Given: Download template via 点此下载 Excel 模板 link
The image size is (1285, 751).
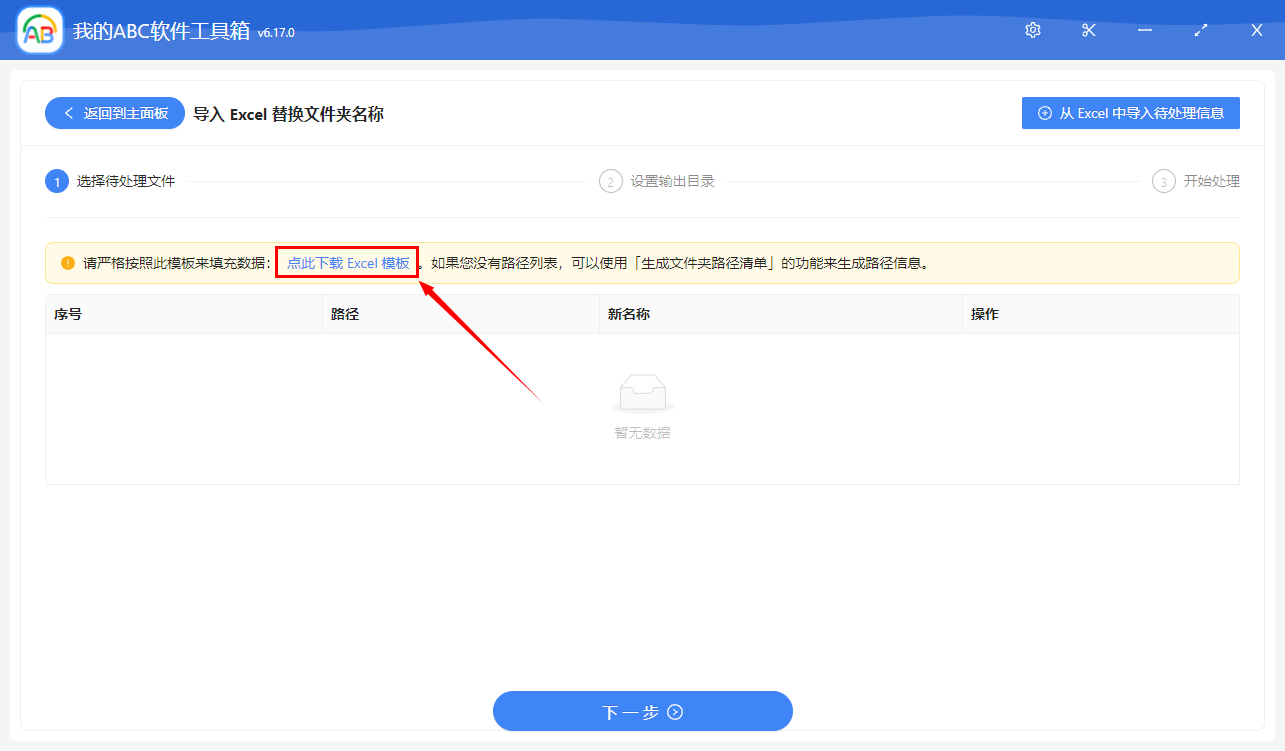Looking at the screenshot, I should pyautogui.click(x=348, y=263).
